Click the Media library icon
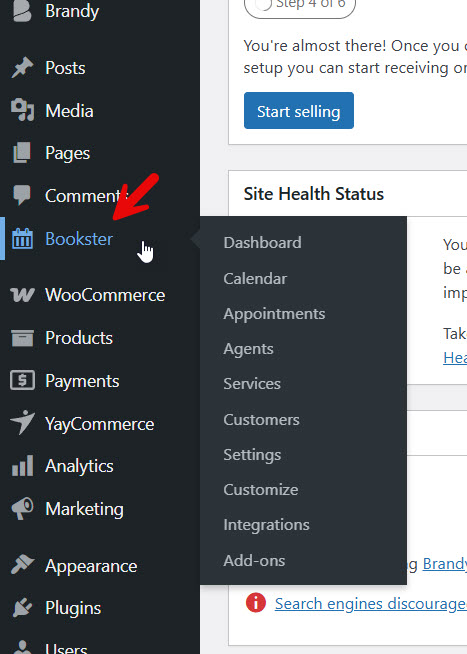 (x=22, y=110)
